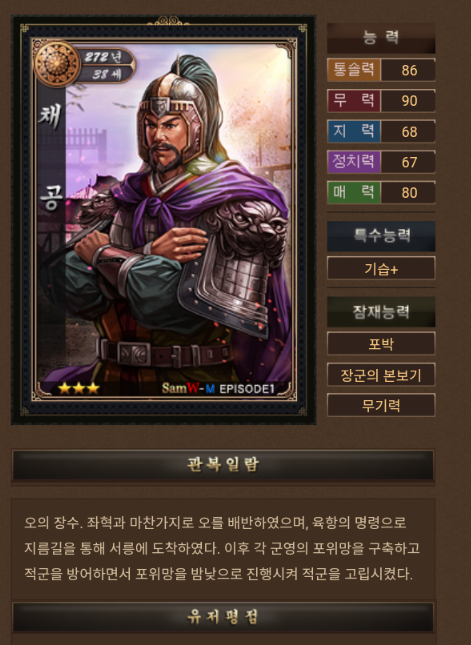
Task: Click the biography description text box
Action: click(x=223, y=548)
